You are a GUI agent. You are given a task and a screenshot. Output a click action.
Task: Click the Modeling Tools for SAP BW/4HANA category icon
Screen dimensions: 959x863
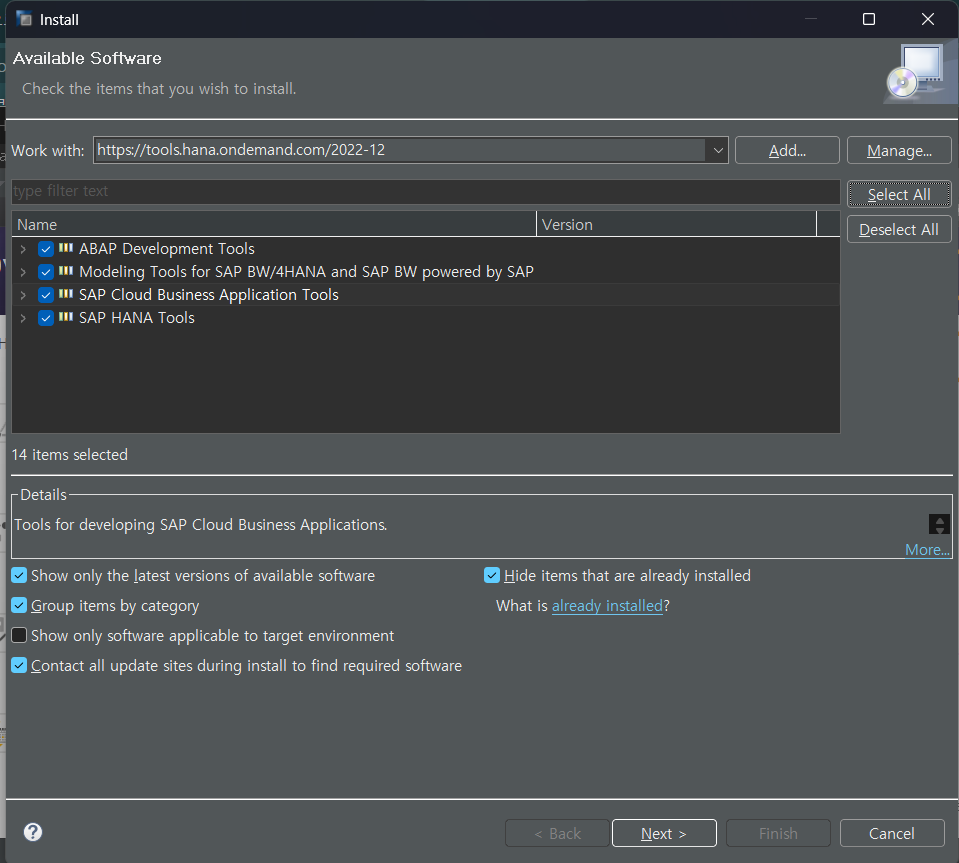pyautogui.click(x=65, y=271)
